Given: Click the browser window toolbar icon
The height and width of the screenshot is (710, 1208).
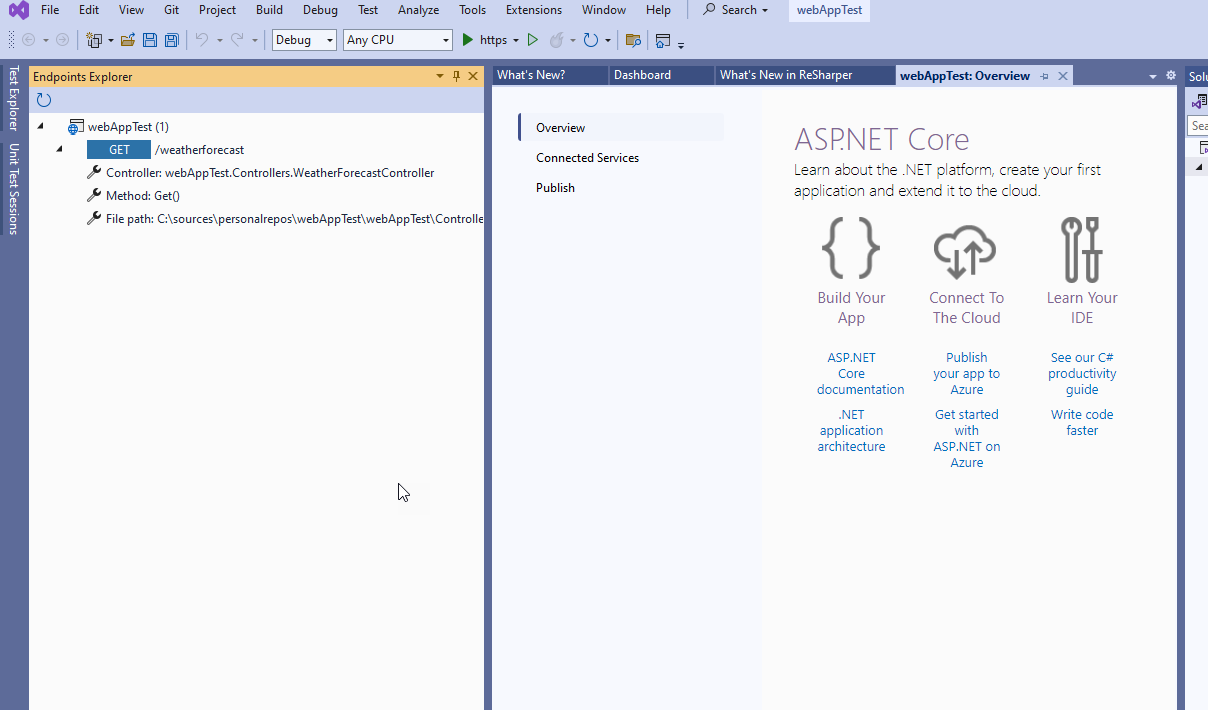Looking at the screenshot, I should click(663, 40).
